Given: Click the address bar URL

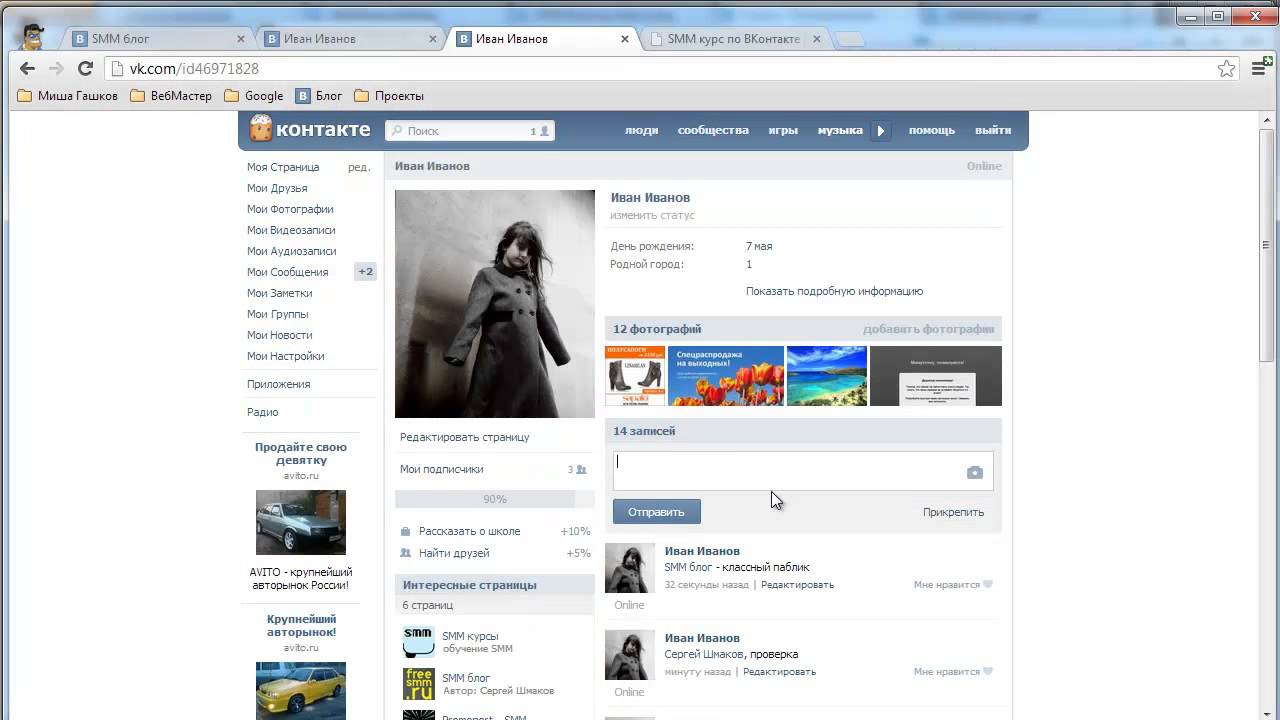Looking at the screenshot, I should tap(194, 69).
